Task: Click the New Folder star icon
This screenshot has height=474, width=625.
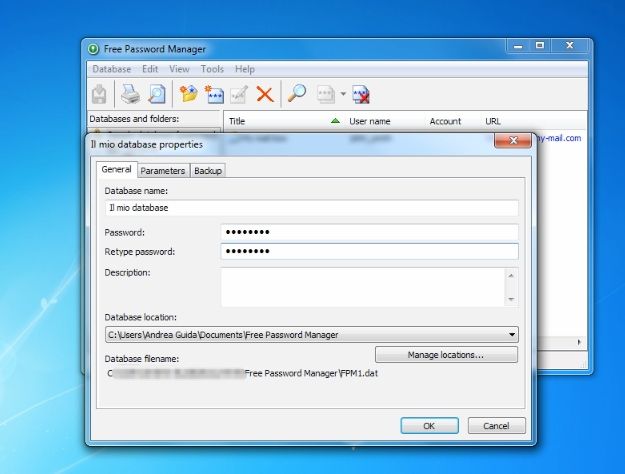Action: (x=188, y=94)
